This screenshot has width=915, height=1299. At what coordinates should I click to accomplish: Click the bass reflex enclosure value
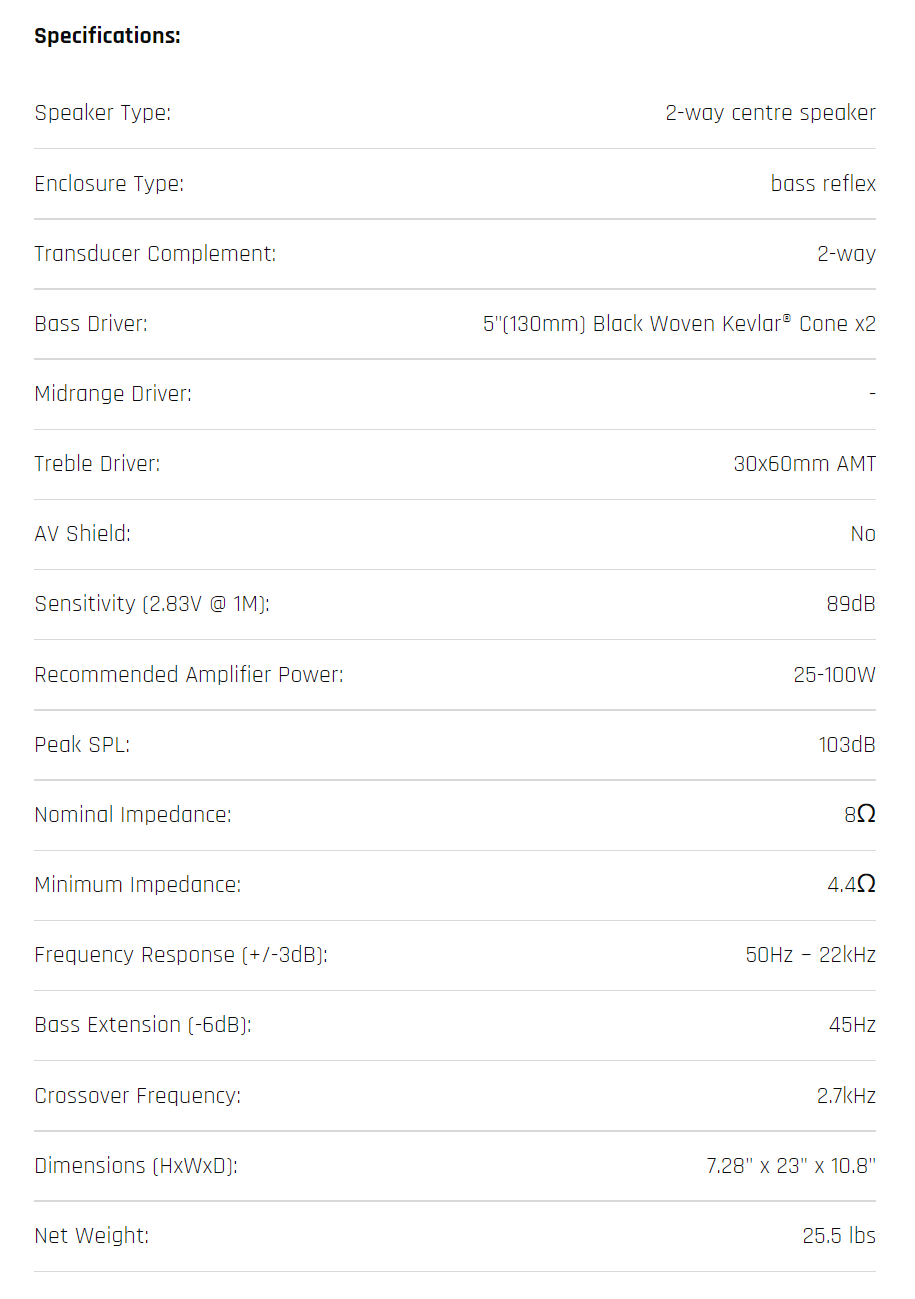point(823,184)
